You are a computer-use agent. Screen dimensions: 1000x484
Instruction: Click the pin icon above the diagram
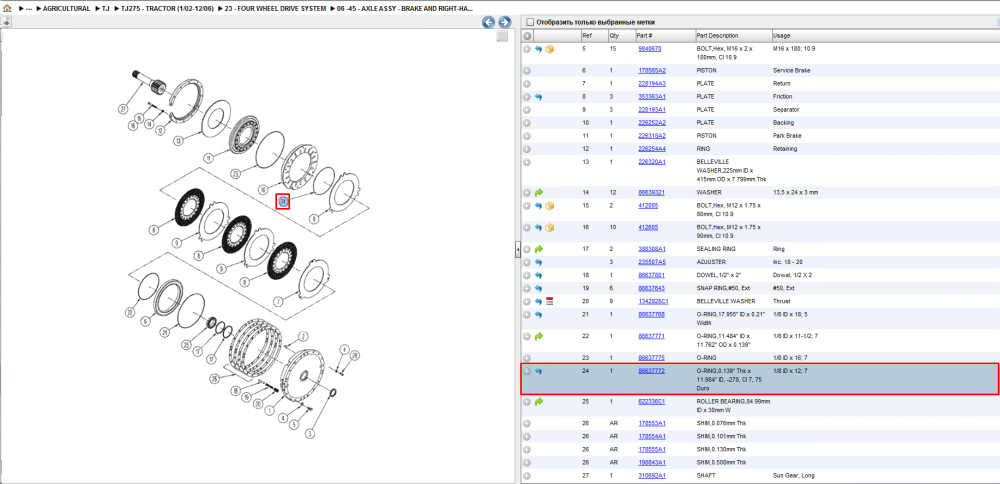coord(6,22)
